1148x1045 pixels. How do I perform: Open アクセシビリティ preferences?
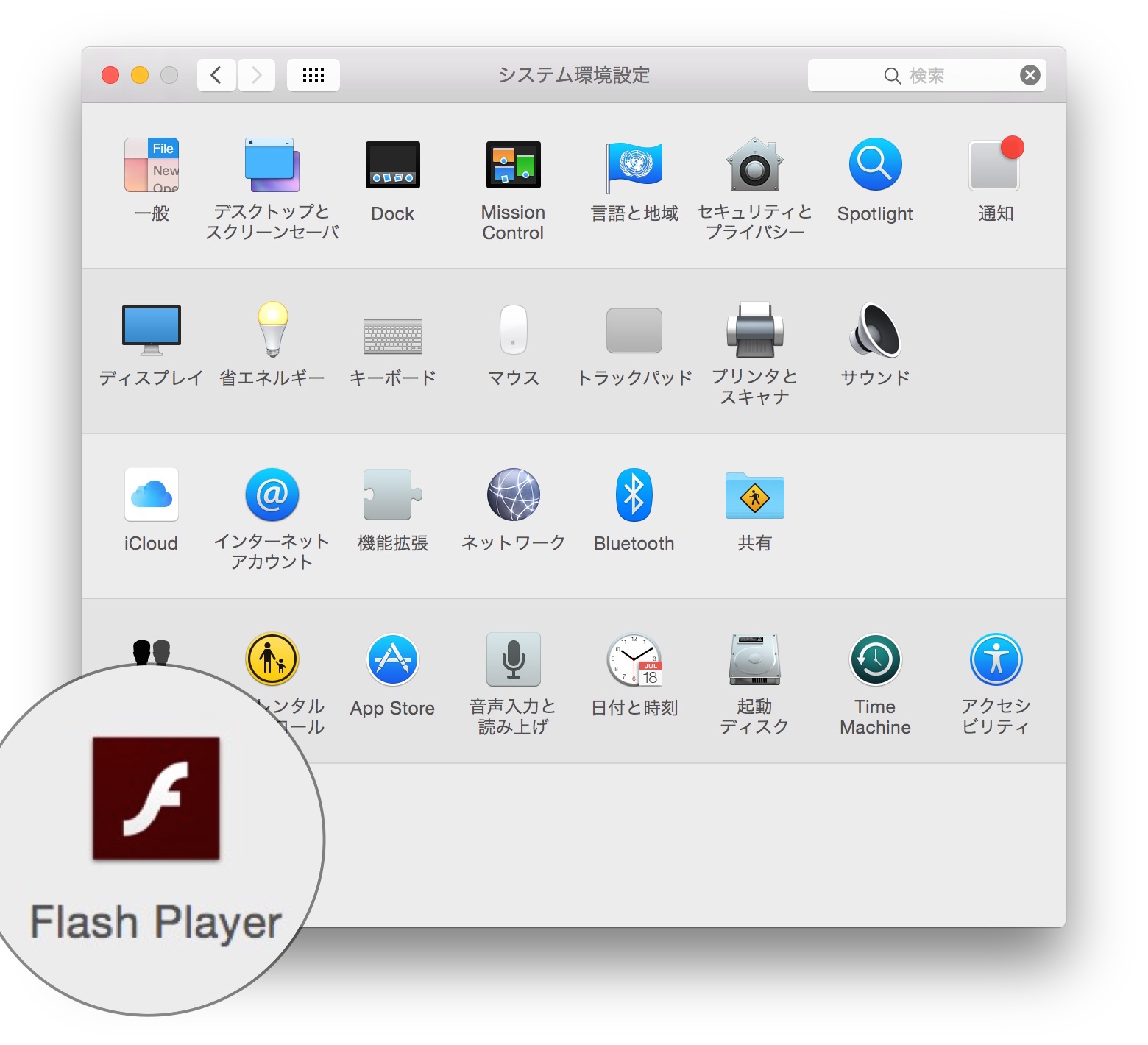996,659
